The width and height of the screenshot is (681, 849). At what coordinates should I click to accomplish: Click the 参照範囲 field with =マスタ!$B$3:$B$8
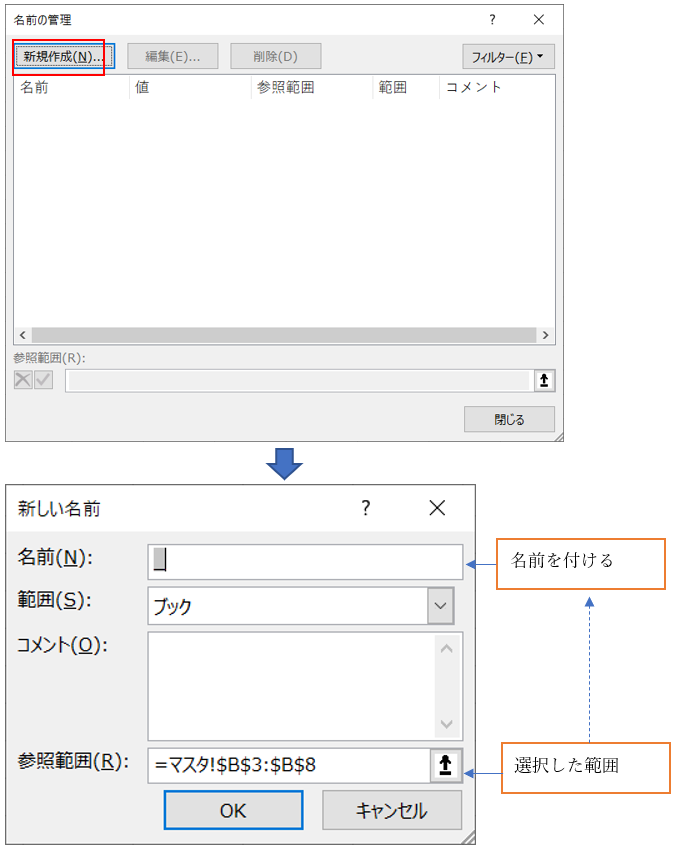(288, 765)
